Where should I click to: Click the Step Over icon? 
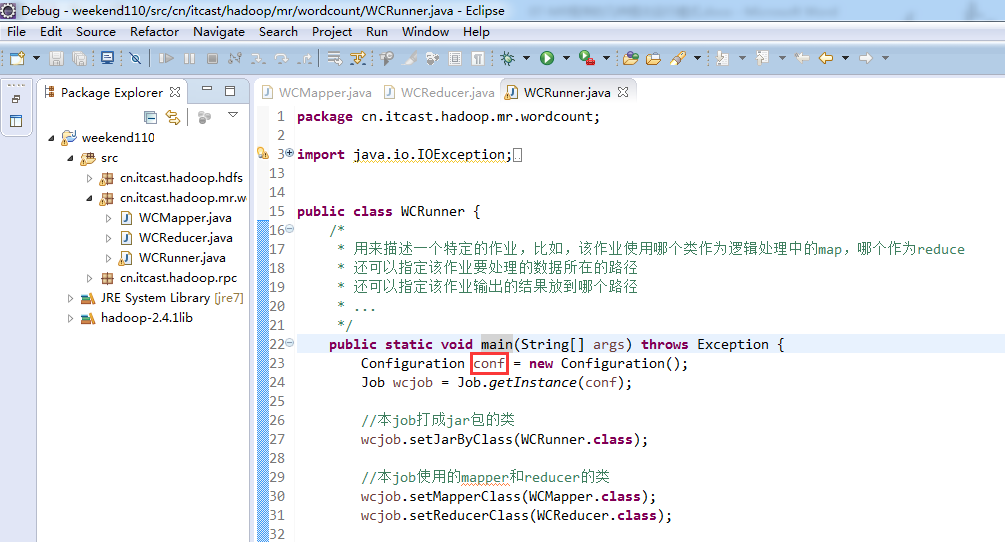pyautogui.click(x=281, y=58)
